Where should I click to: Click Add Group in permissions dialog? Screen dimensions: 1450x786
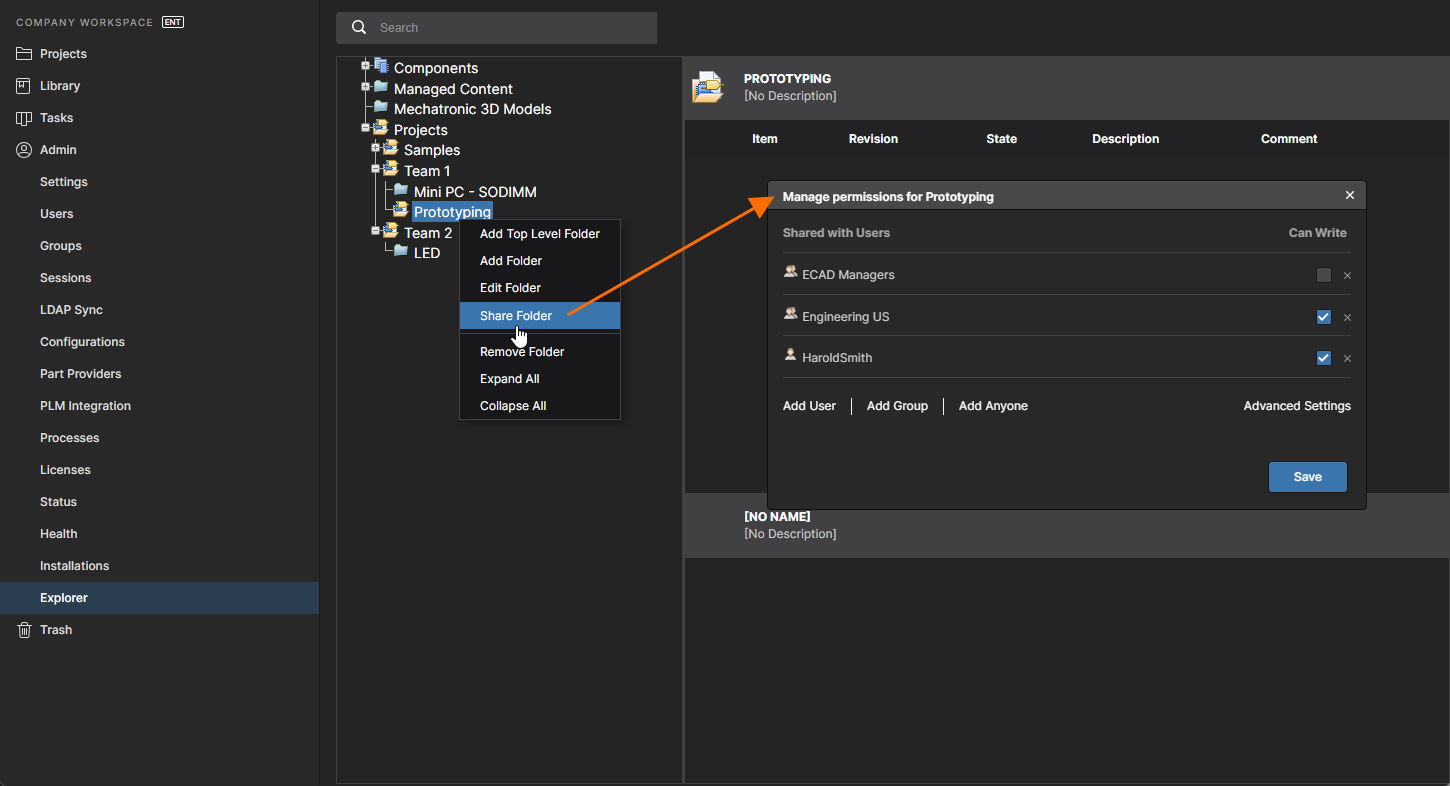897,406
